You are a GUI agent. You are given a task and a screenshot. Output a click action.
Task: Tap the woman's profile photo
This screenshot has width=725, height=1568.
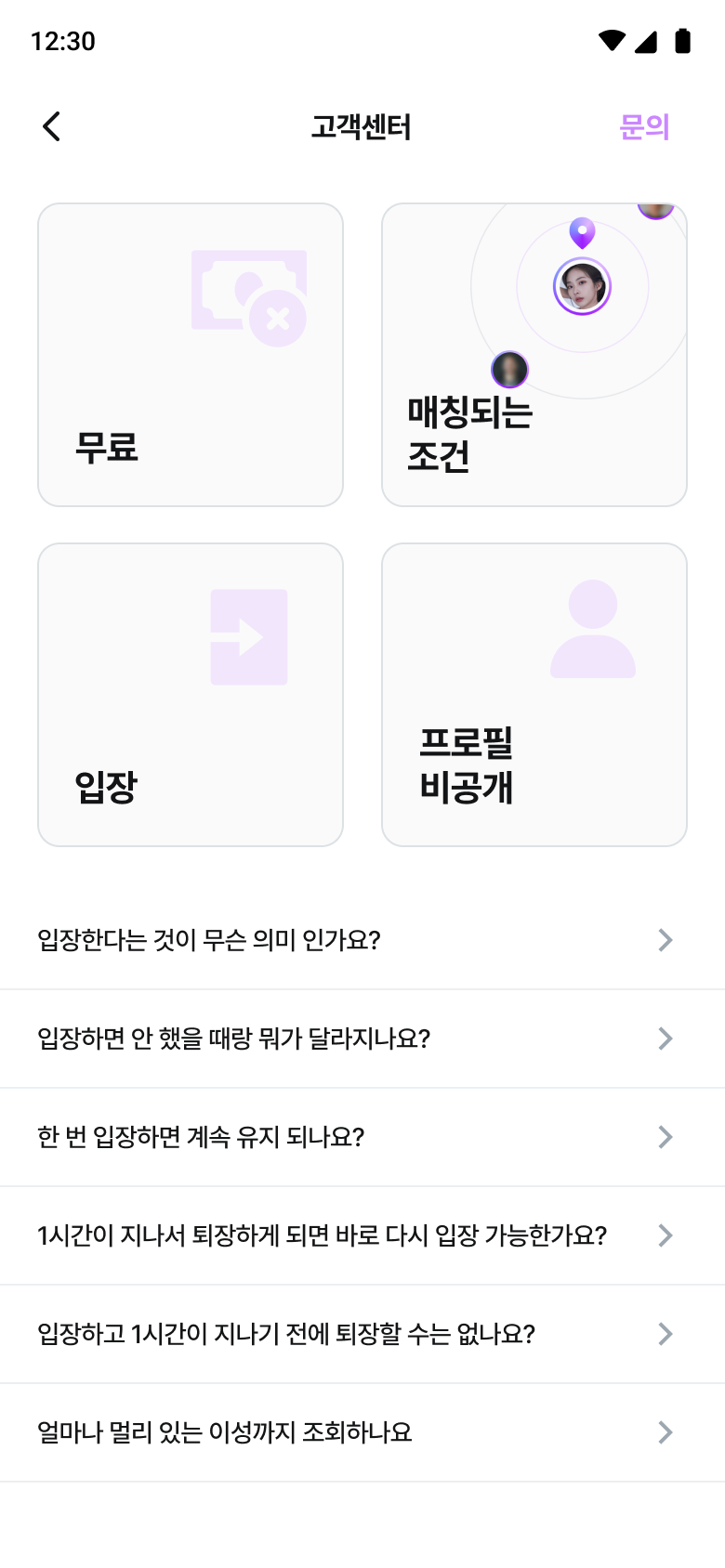click(582, 287)
